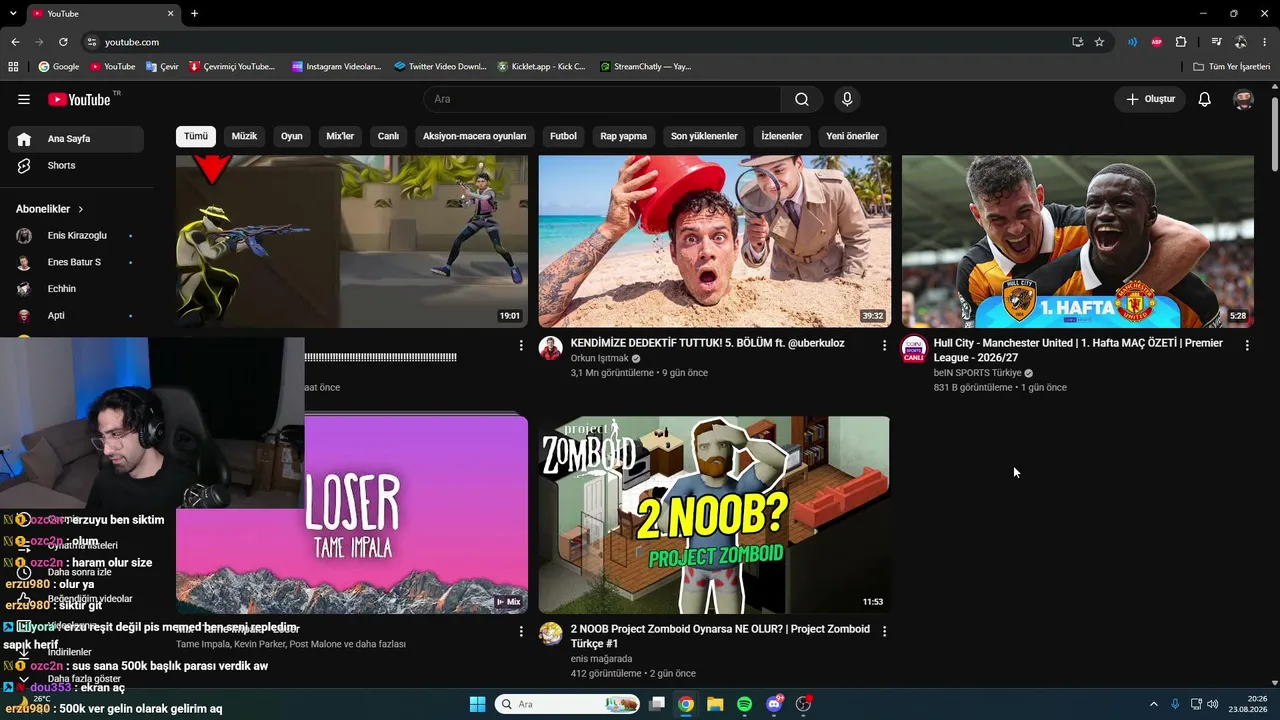1280x720 pixels.
Task: Play the 2 NOOB Project Zomboid thumbnail
Action: (x=714, y=515)
